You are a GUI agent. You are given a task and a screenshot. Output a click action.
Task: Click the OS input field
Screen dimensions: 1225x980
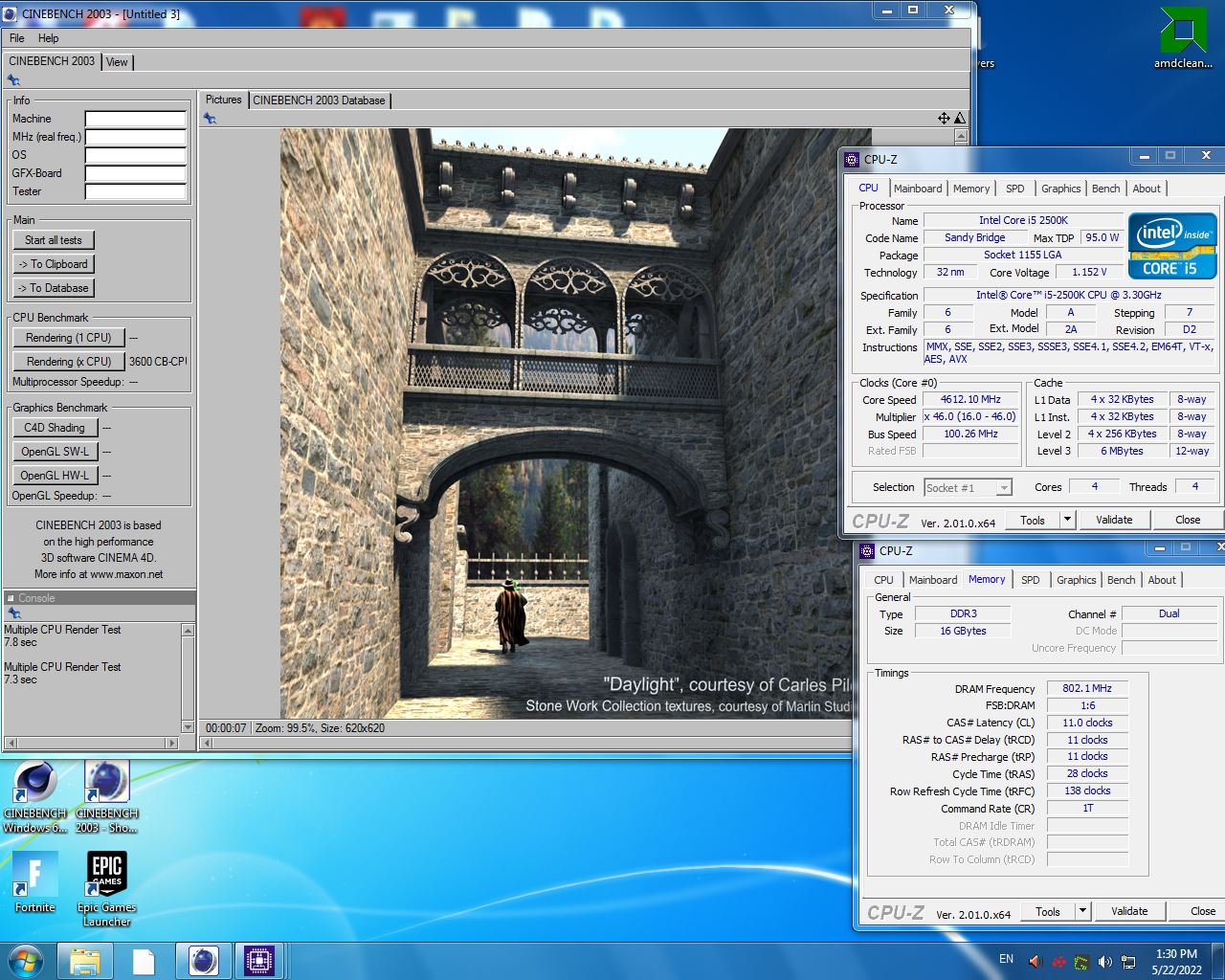(135, 155)
